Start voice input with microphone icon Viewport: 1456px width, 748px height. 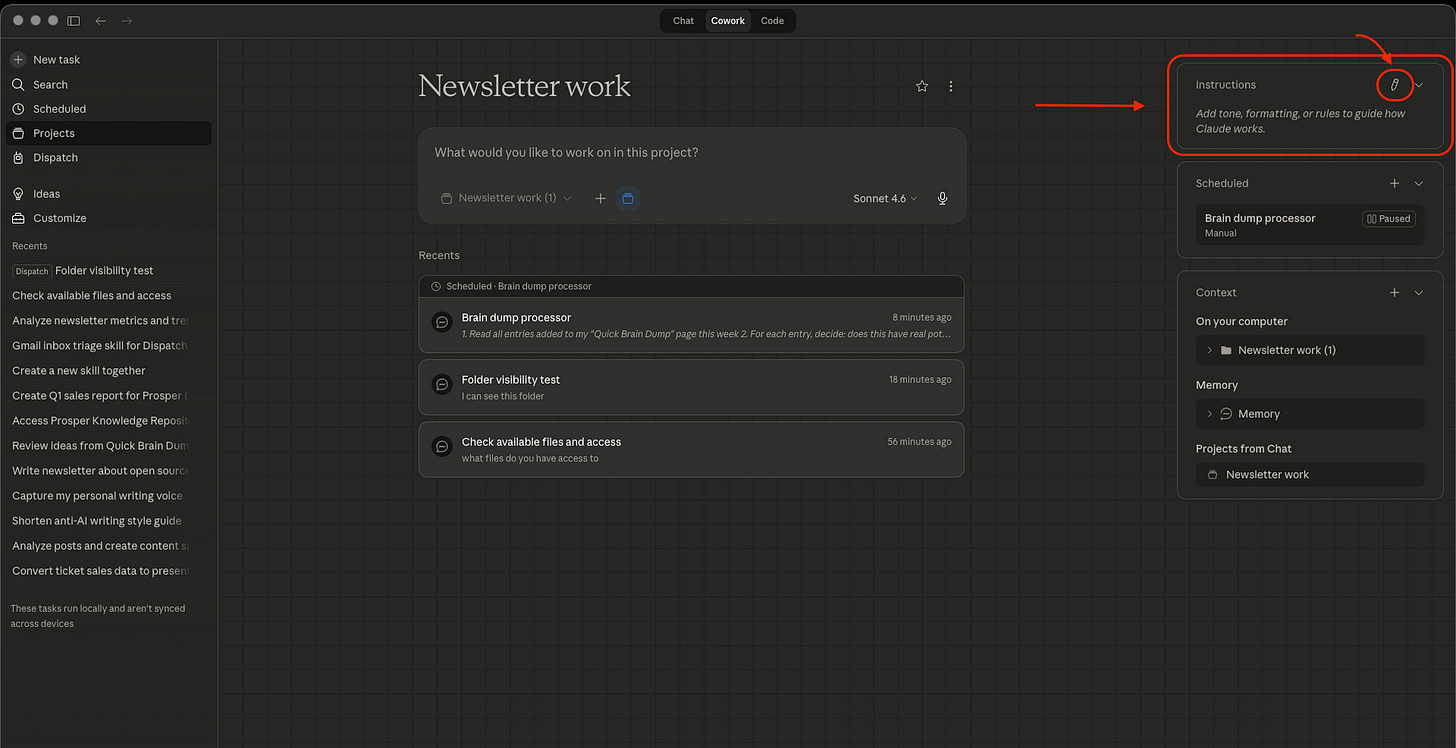[x=942, y=199]
